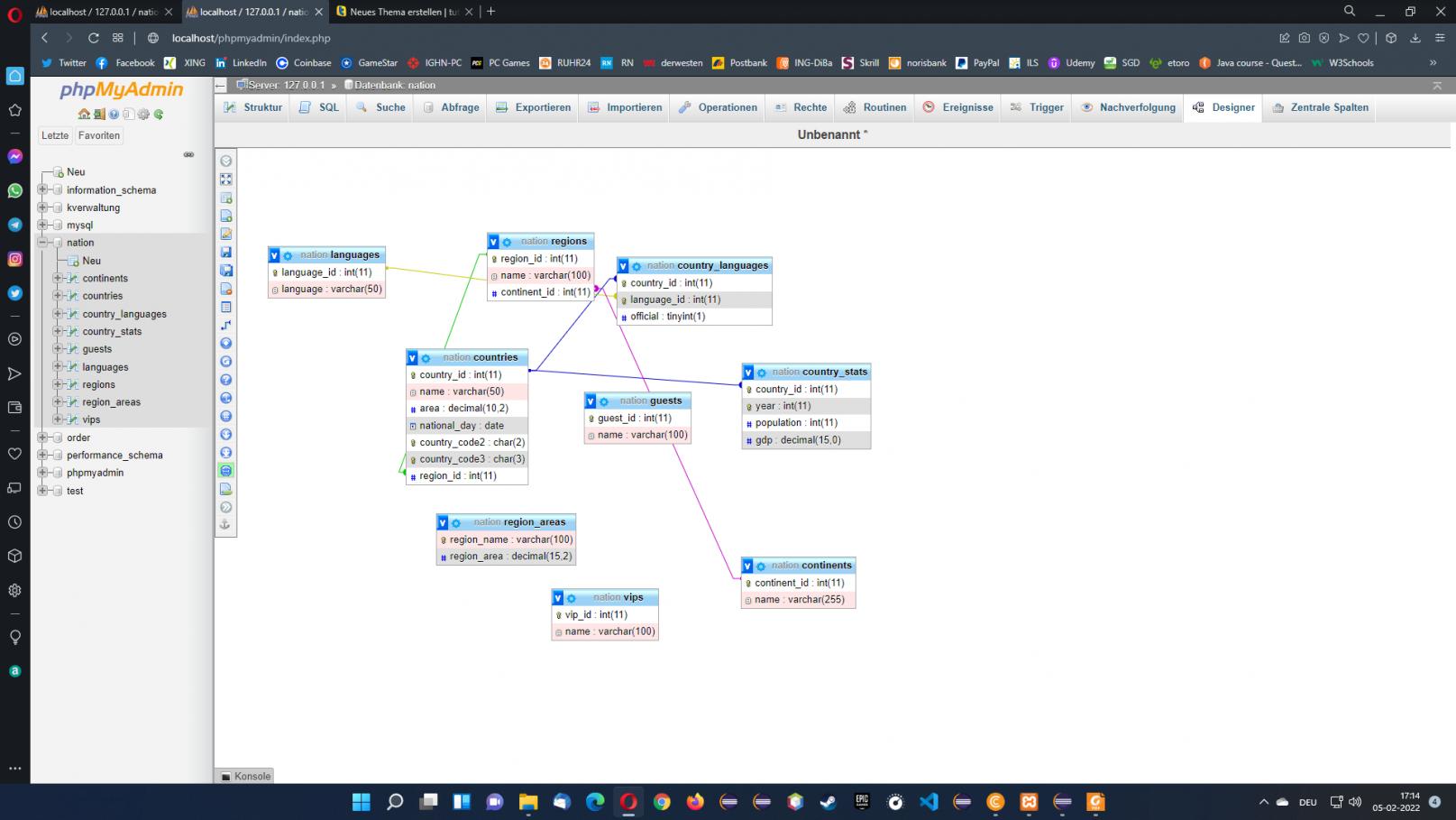The image size is (1456, 820).
Task: Collapse the nation database tree node
Action: click(42, 243)
